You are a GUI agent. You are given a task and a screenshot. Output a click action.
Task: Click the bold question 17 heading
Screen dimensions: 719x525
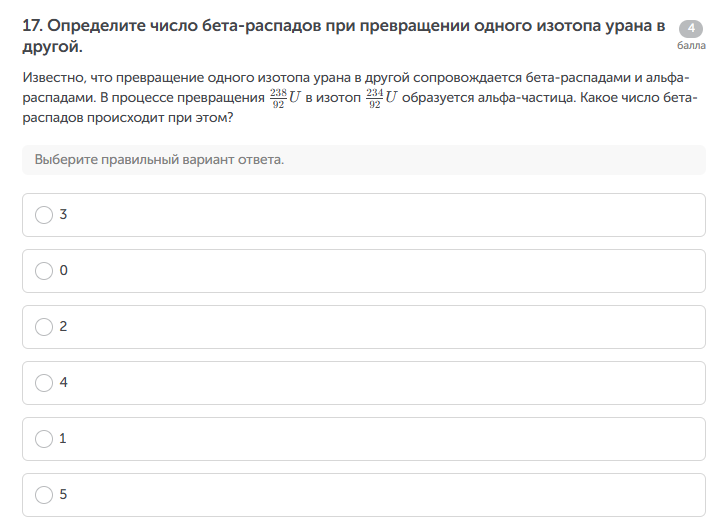click(340, 28)
